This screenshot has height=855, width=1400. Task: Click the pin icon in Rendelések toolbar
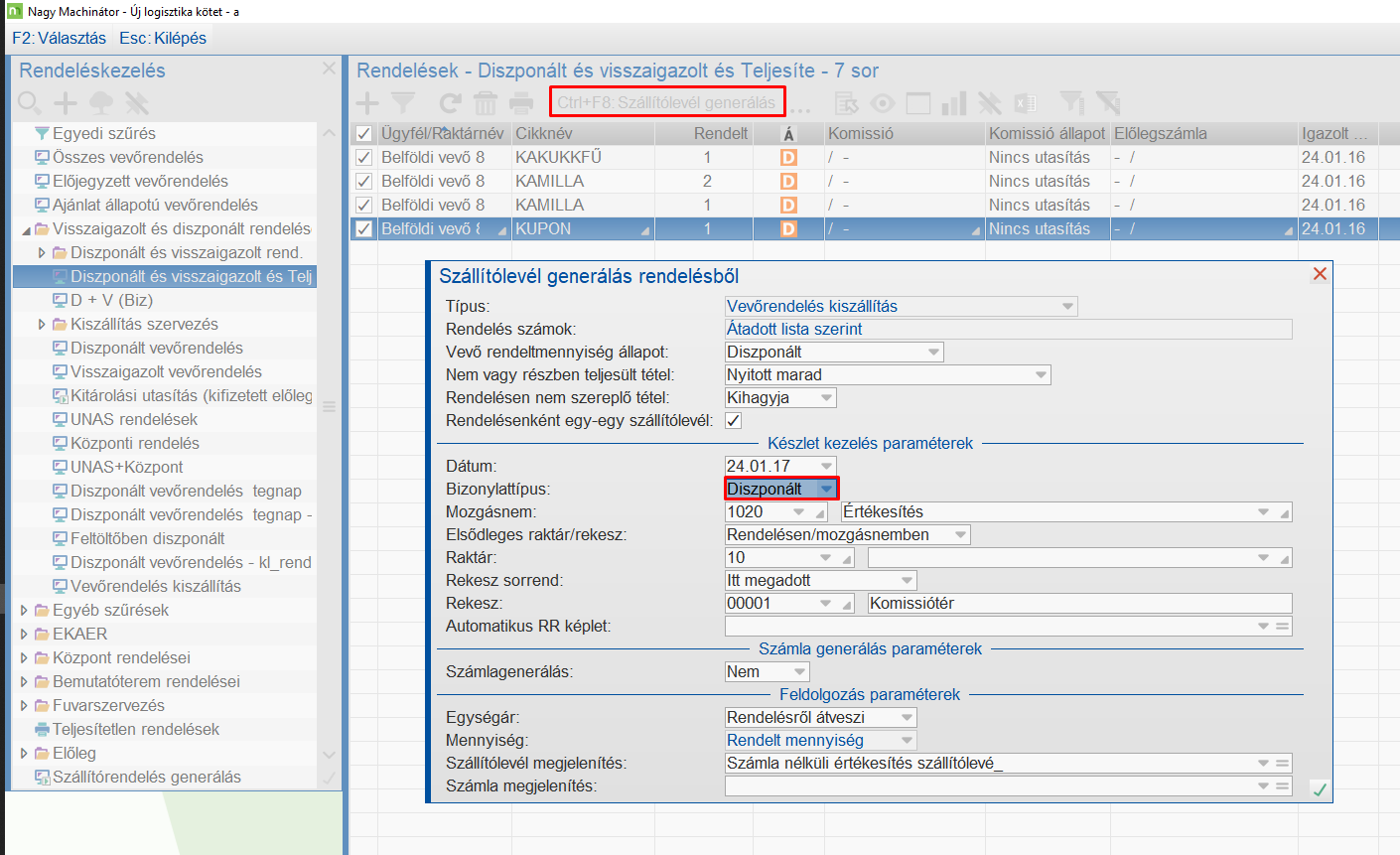click(x=990, y=102)
